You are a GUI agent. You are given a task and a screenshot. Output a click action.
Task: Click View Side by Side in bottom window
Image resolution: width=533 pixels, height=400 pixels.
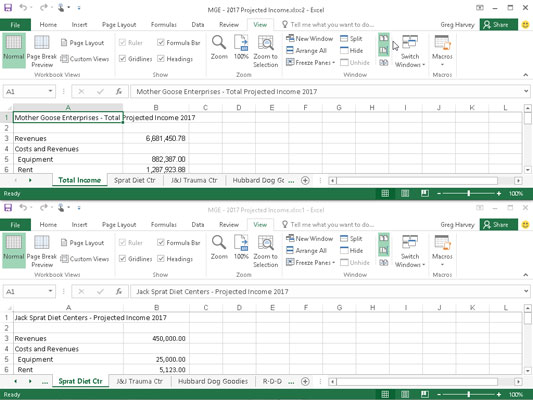coord(384,239)
